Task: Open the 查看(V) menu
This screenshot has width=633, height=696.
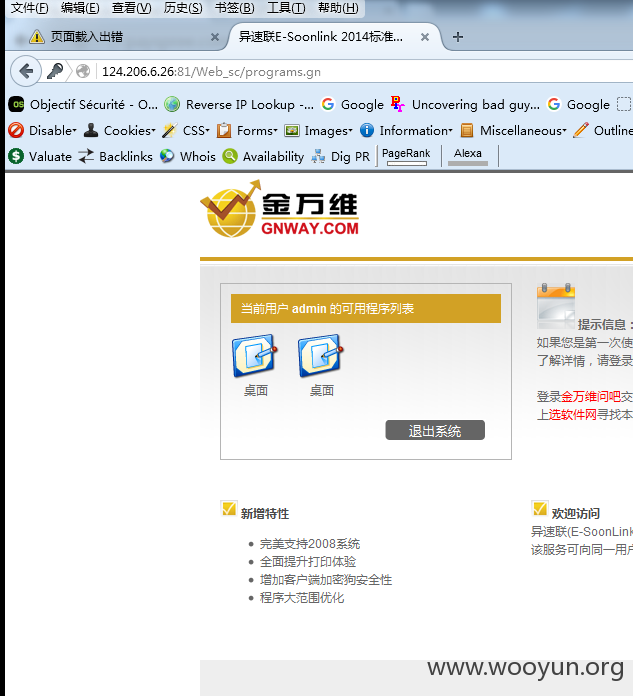Action: click(x=131, y=8)
